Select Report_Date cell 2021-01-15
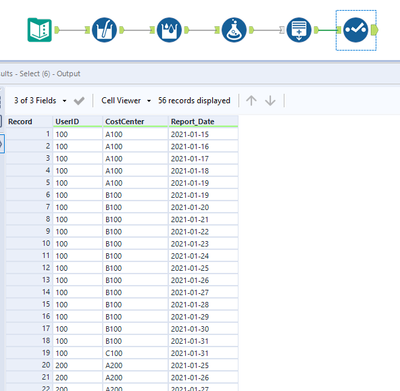 pos(203,134)
